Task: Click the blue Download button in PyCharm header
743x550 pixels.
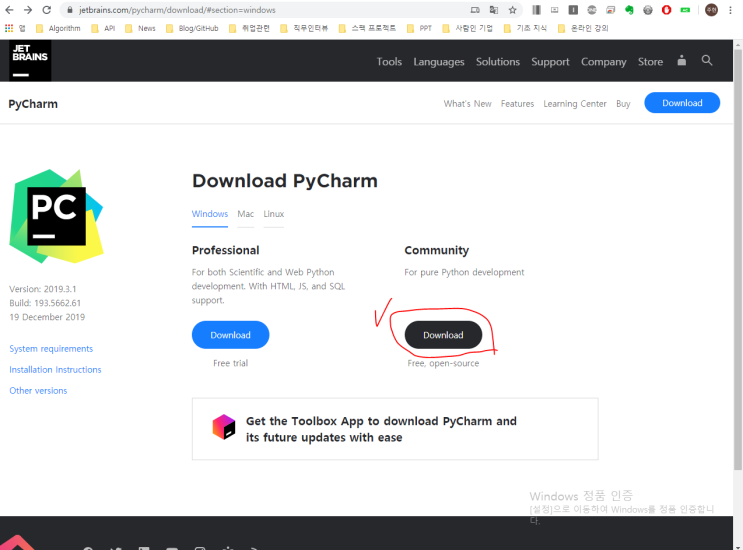Action: 682,103
